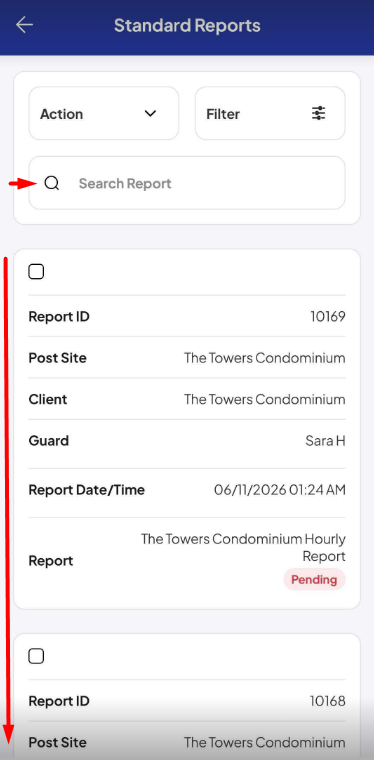374x760 pixels.
Task: Open Report ID 10169 value
Action: point(328,317)
